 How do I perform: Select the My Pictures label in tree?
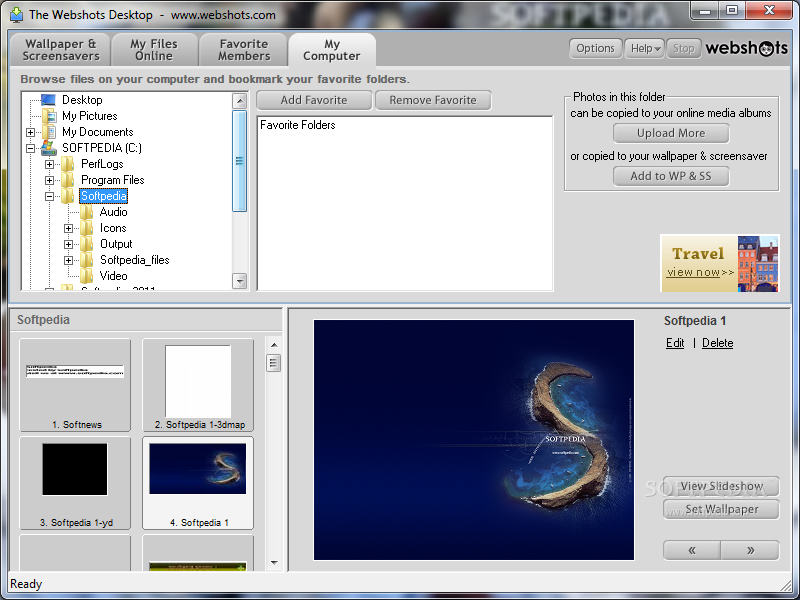point(90,116)
